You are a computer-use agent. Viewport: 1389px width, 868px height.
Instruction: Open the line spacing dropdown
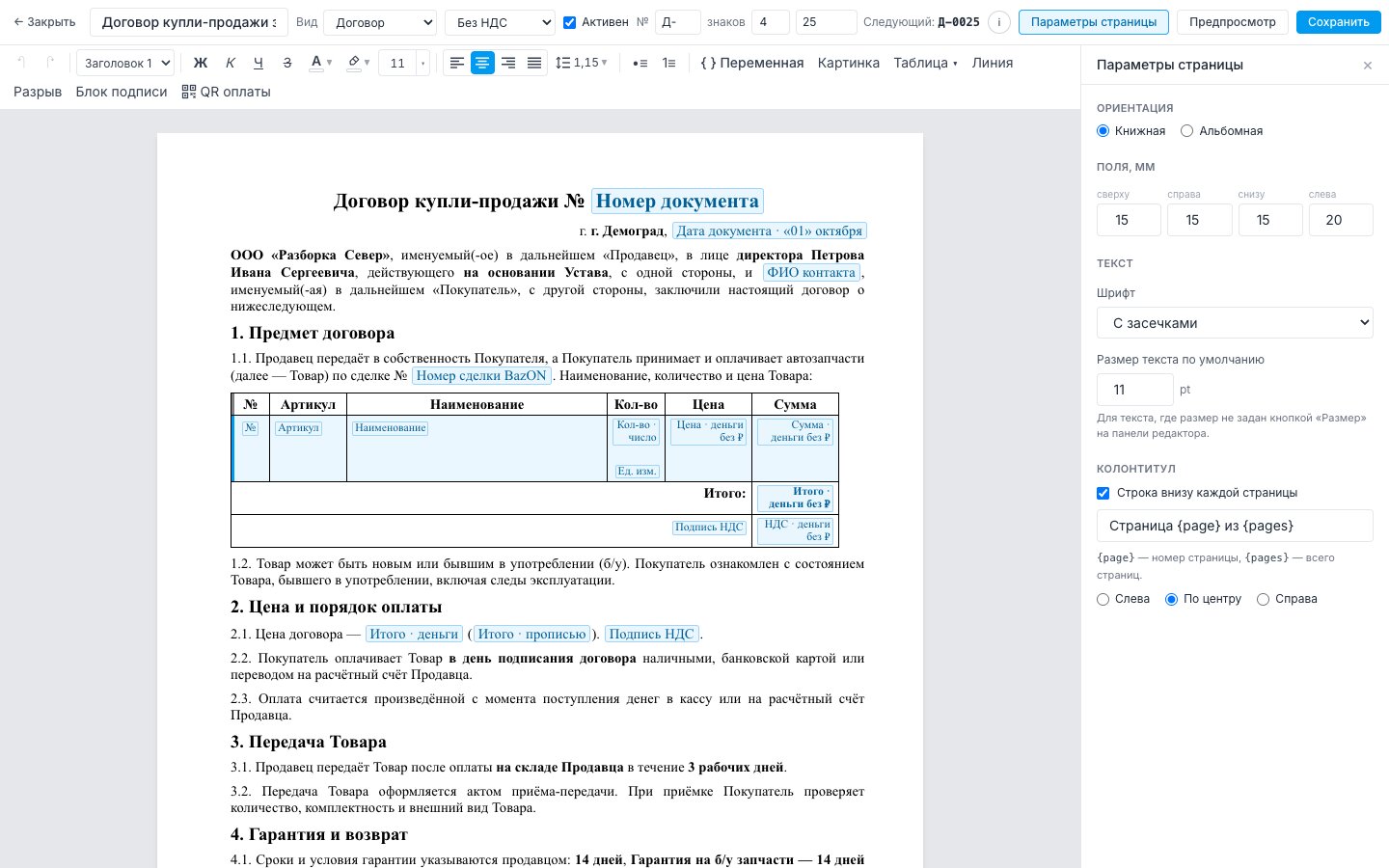pos(582,63)
